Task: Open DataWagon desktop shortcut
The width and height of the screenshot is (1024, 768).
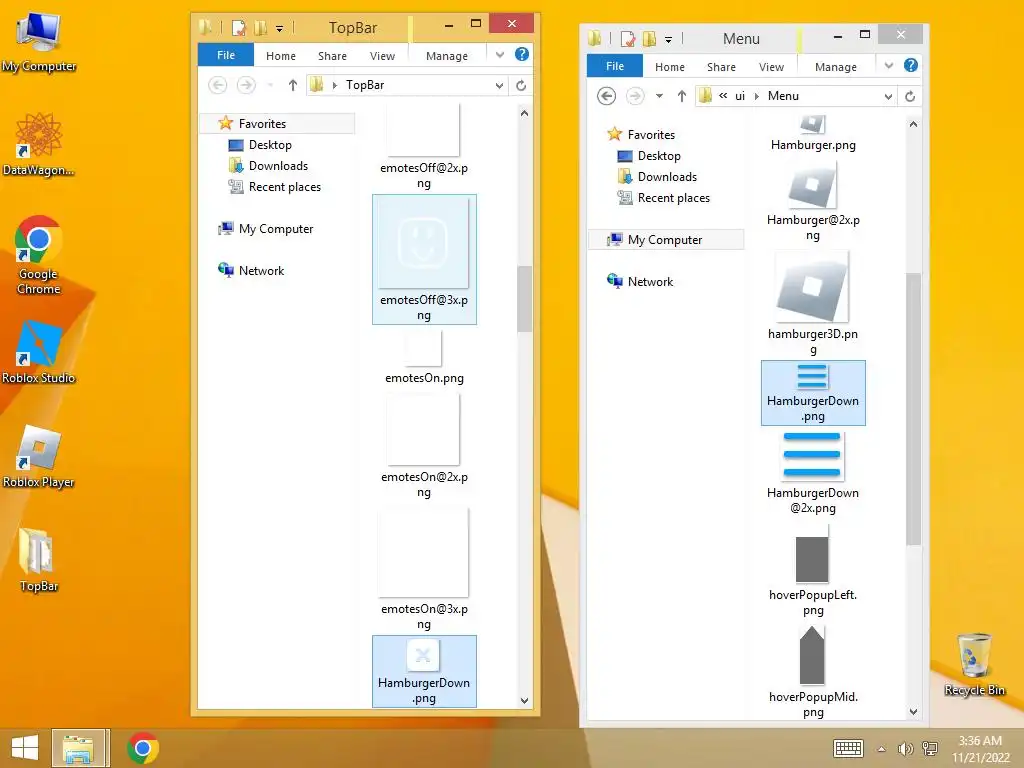Action: pos(39,144)
